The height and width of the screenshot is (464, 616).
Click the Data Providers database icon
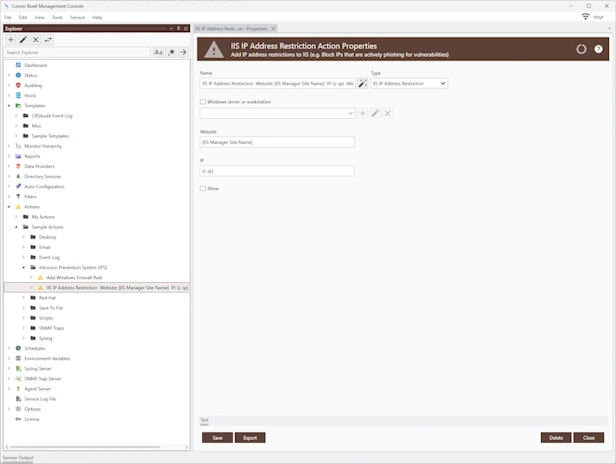coord(18,166)
